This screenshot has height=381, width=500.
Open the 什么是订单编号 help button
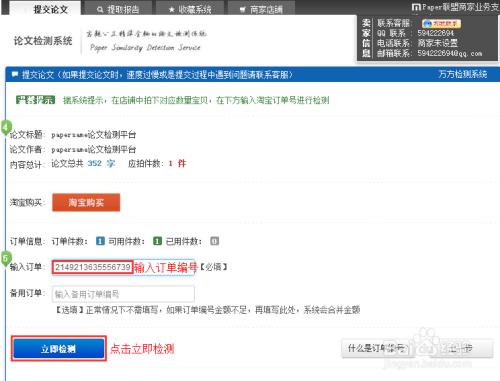(378, 348)
